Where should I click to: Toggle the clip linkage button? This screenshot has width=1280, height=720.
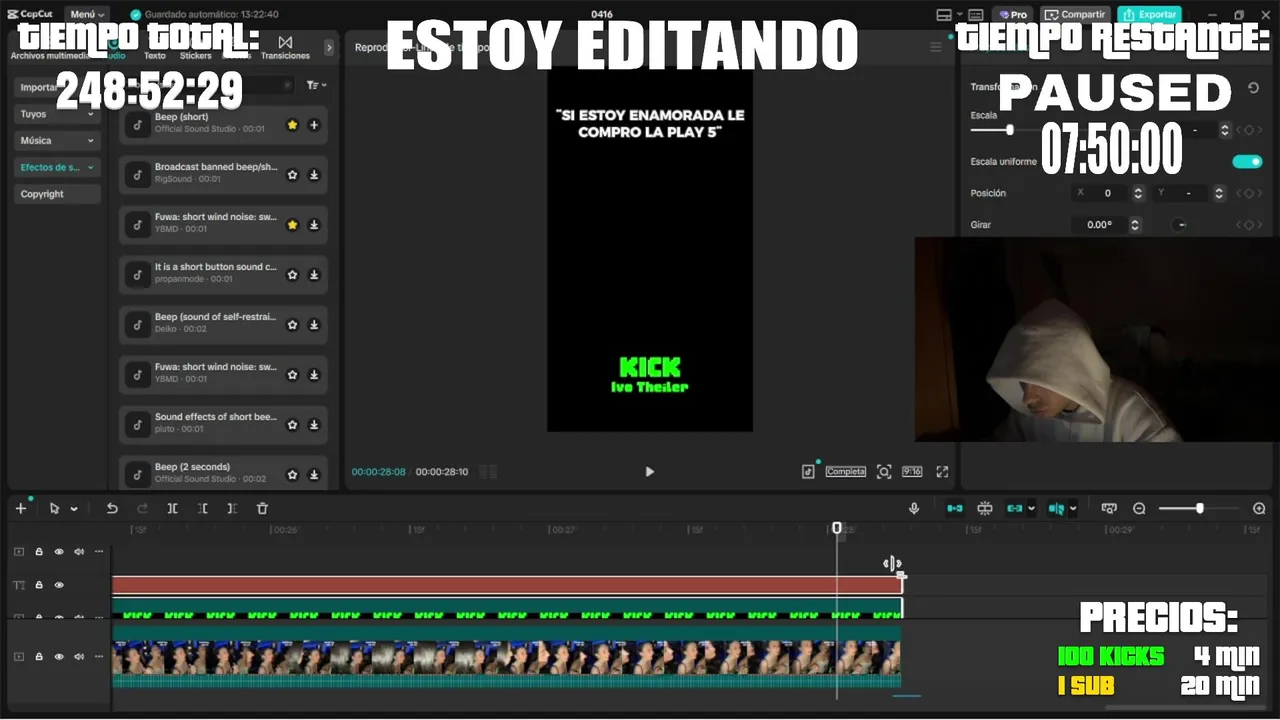tap(1015, 508)
